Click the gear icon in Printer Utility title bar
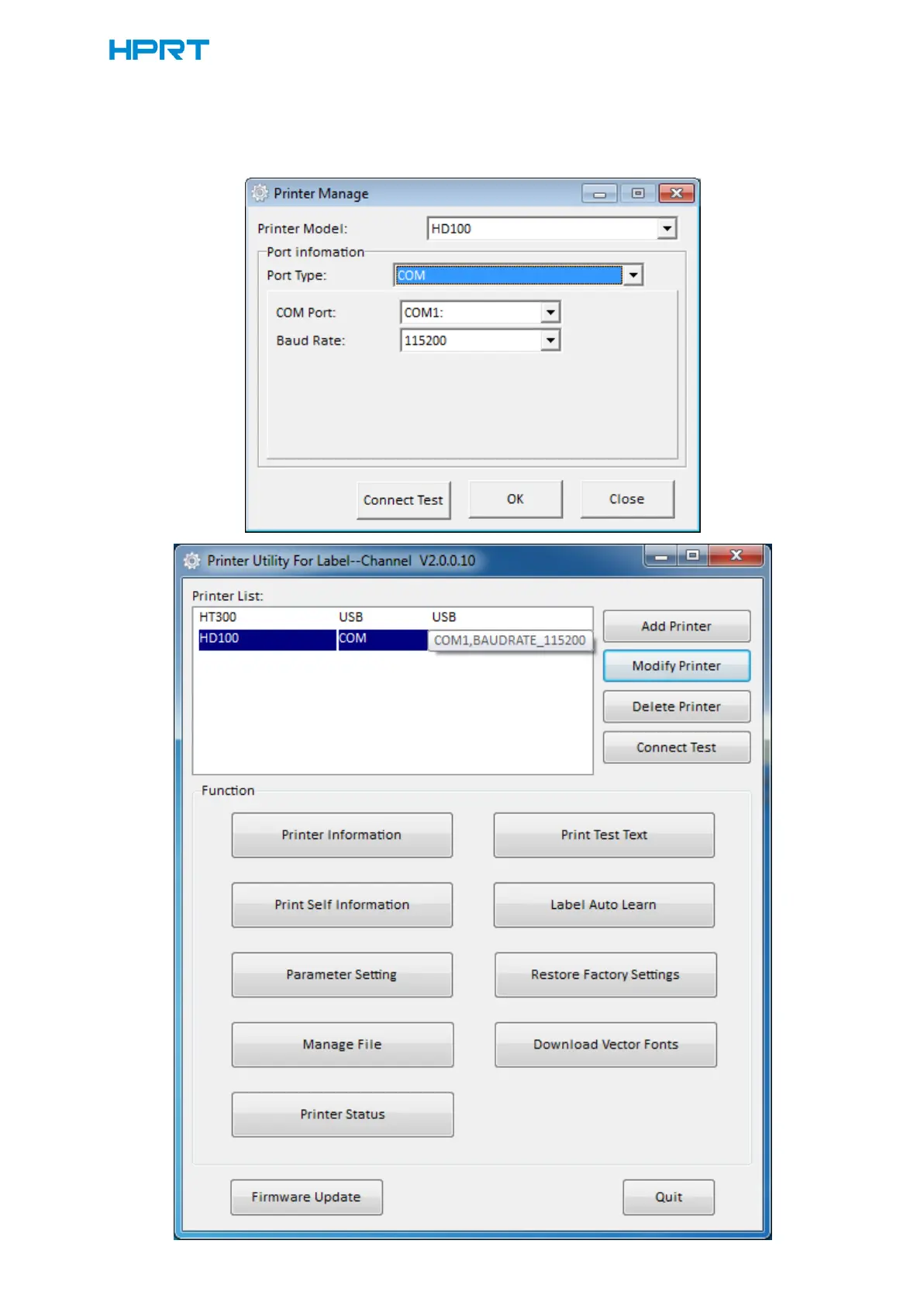 (x=191, y=560)
